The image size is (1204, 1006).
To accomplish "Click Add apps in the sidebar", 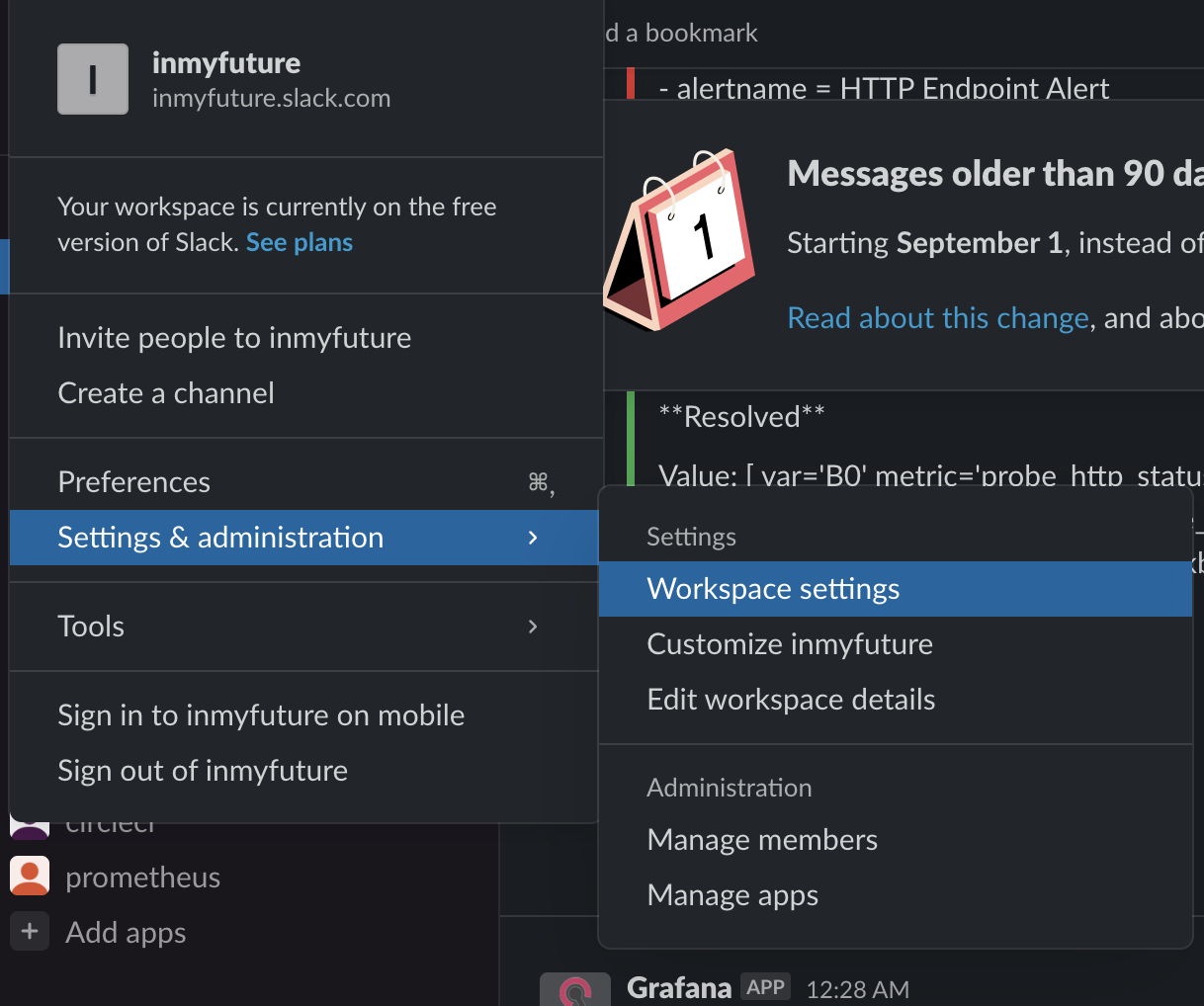I will click(x=126, y=933).
